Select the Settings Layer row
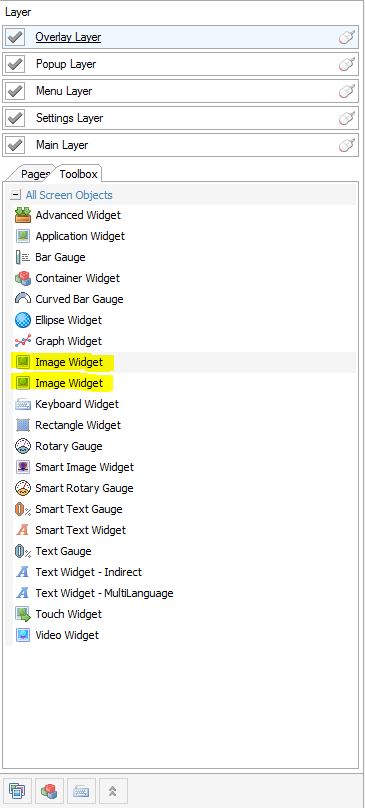Viewport: 365px width, 808px height. [180, 118]
